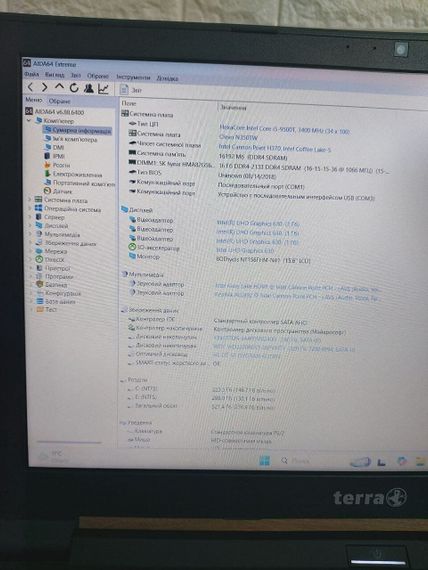Select the DIMM1: SK hynix row
The height and width of the screenshot is (570, 428).
coord(171,164)
